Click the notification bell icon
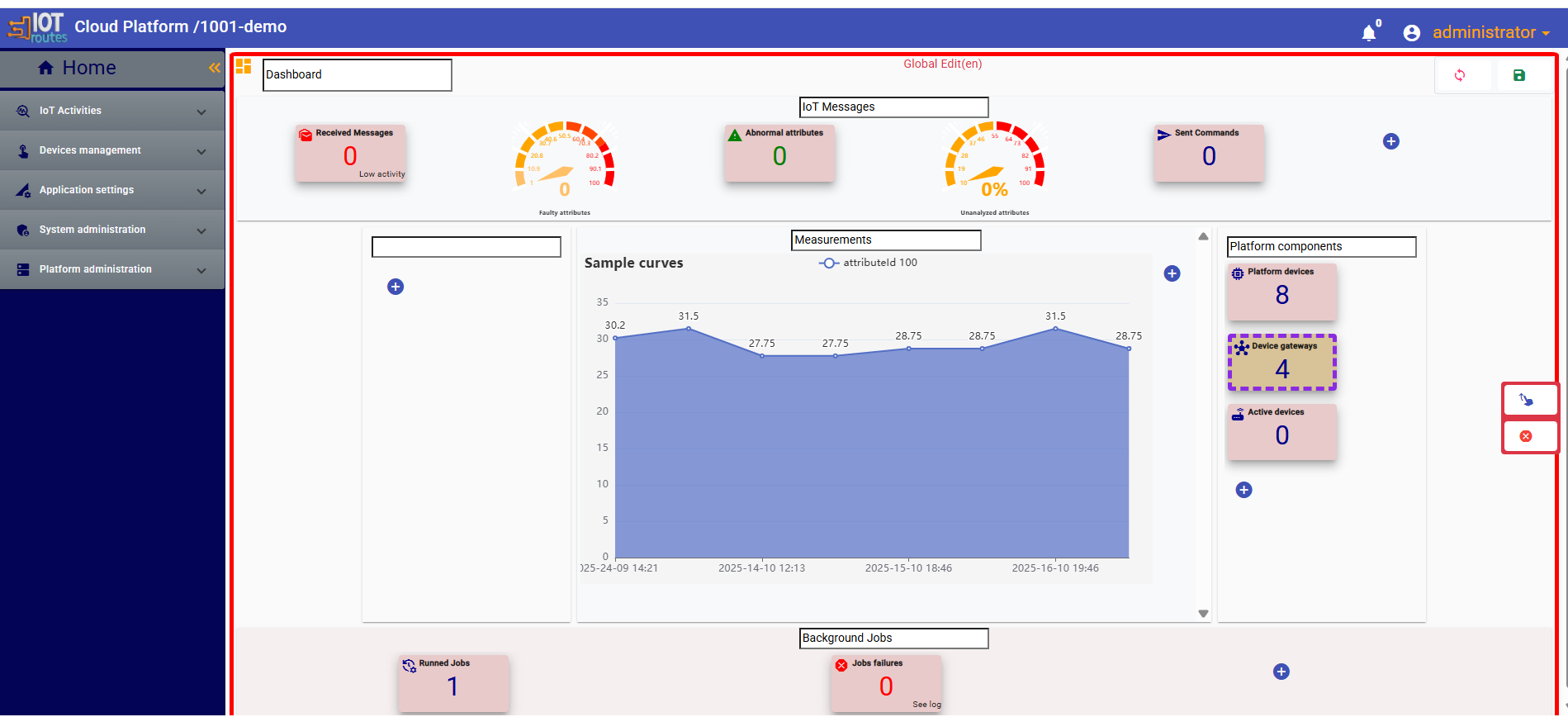1568x717 pixels. tap(1368, 32)
